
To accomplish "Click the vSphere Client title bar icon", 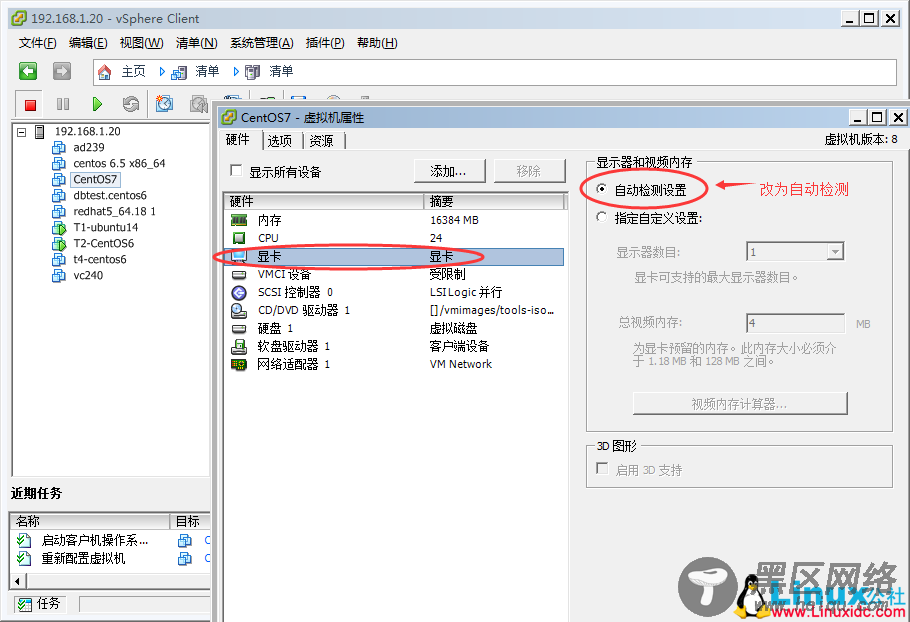I will pos(19,19).
